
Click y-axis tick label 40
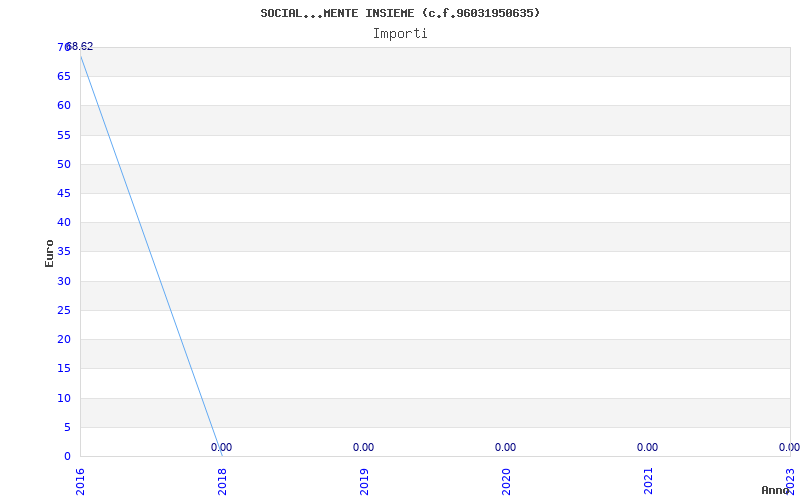pyautogui.click(x=64, y=222)
